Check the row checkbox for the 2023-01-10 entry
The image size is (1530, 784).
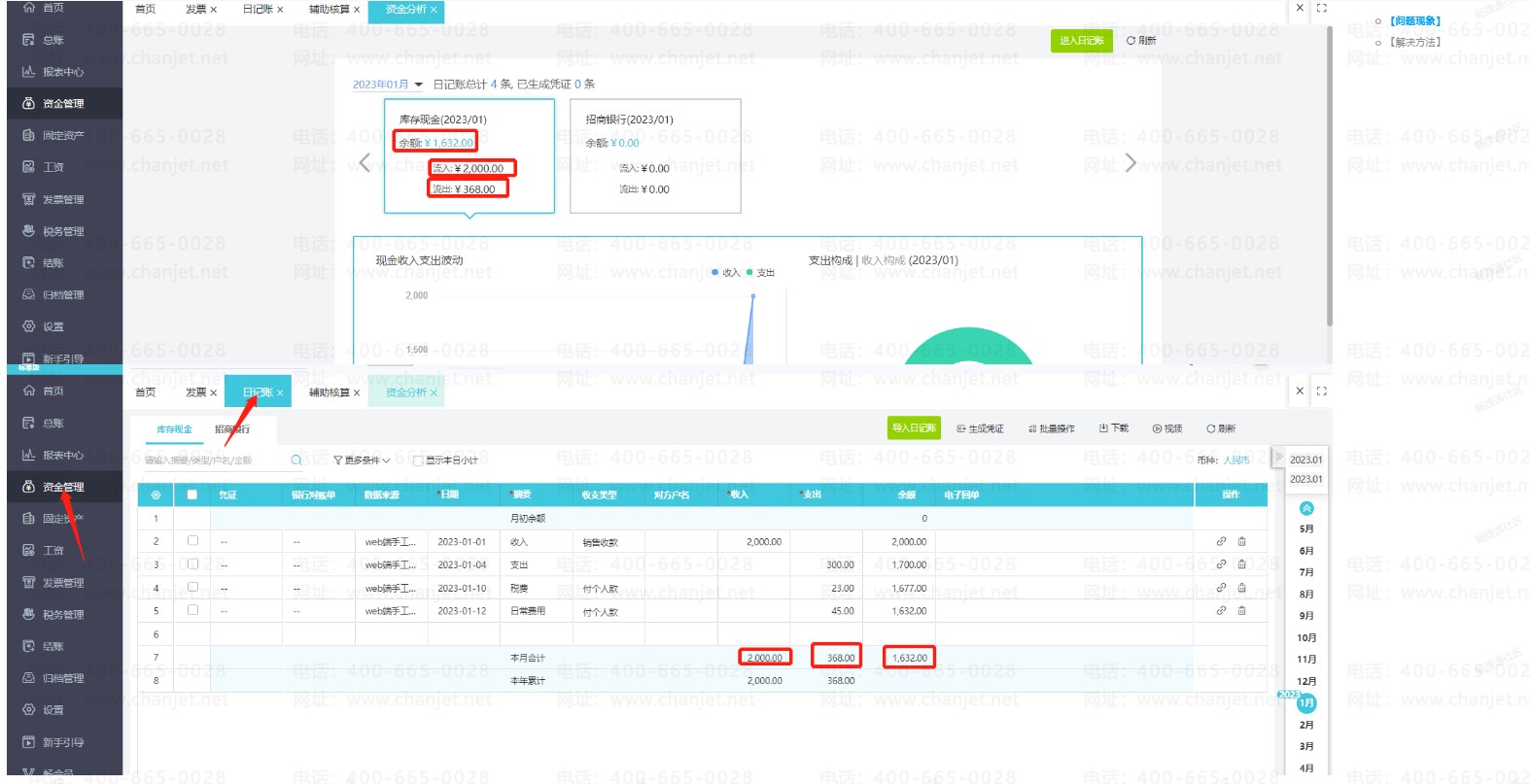click(x=192, y=588)
